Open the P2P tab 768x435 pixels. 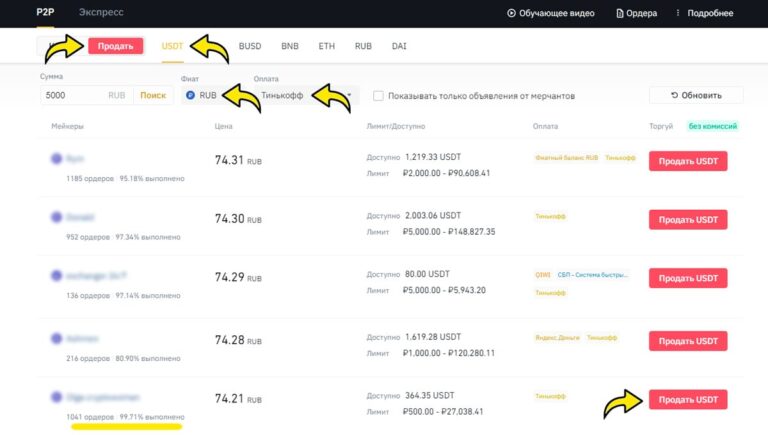45,12
